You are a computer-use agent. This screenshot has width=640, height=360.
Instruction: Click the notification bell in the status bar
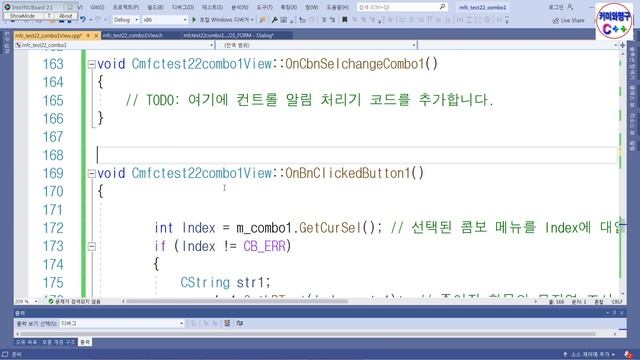click(628, 354)
